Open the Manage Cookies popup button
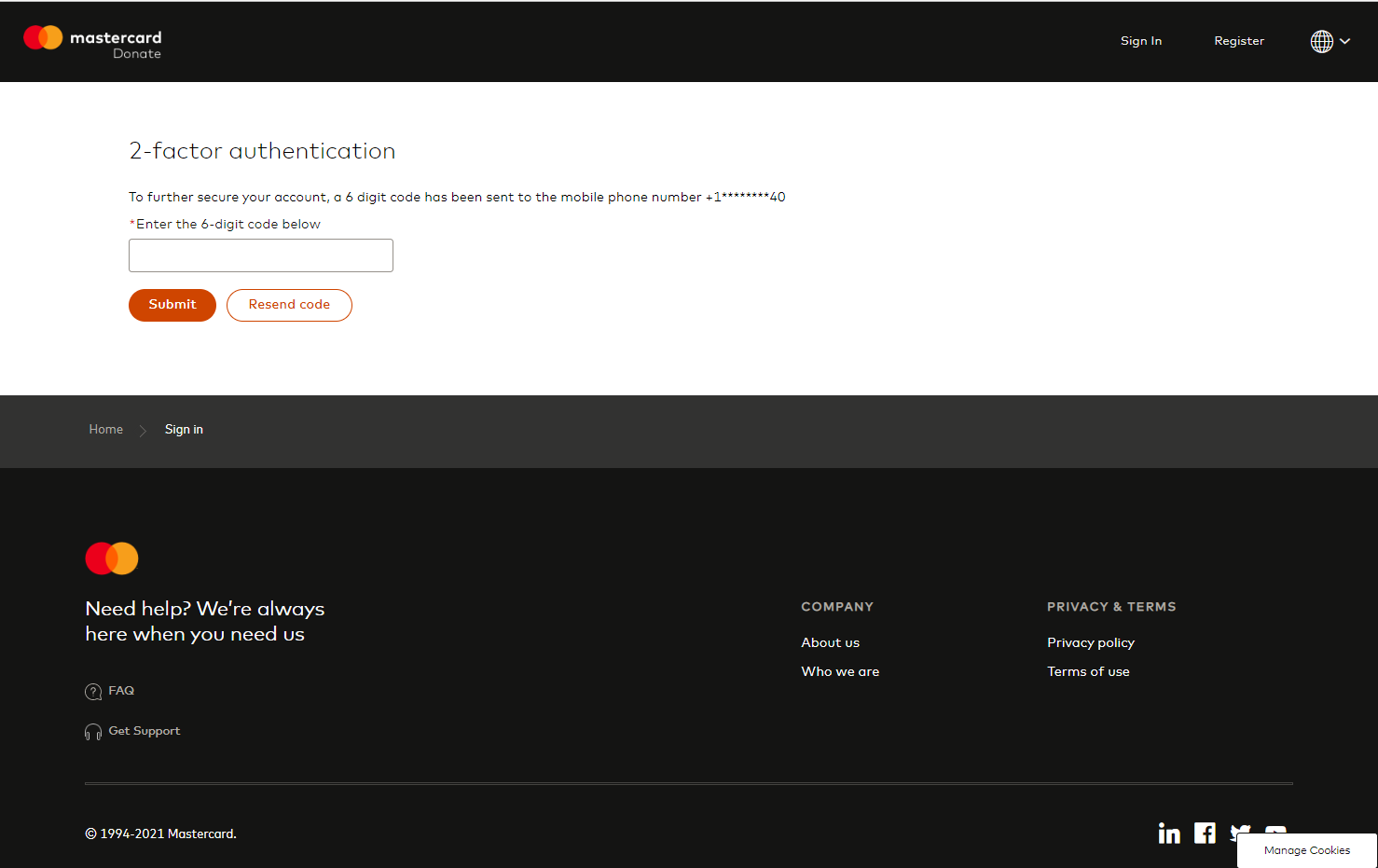Image resolution: width=1378 pixels, height=868 pixels. (1306, 850)
